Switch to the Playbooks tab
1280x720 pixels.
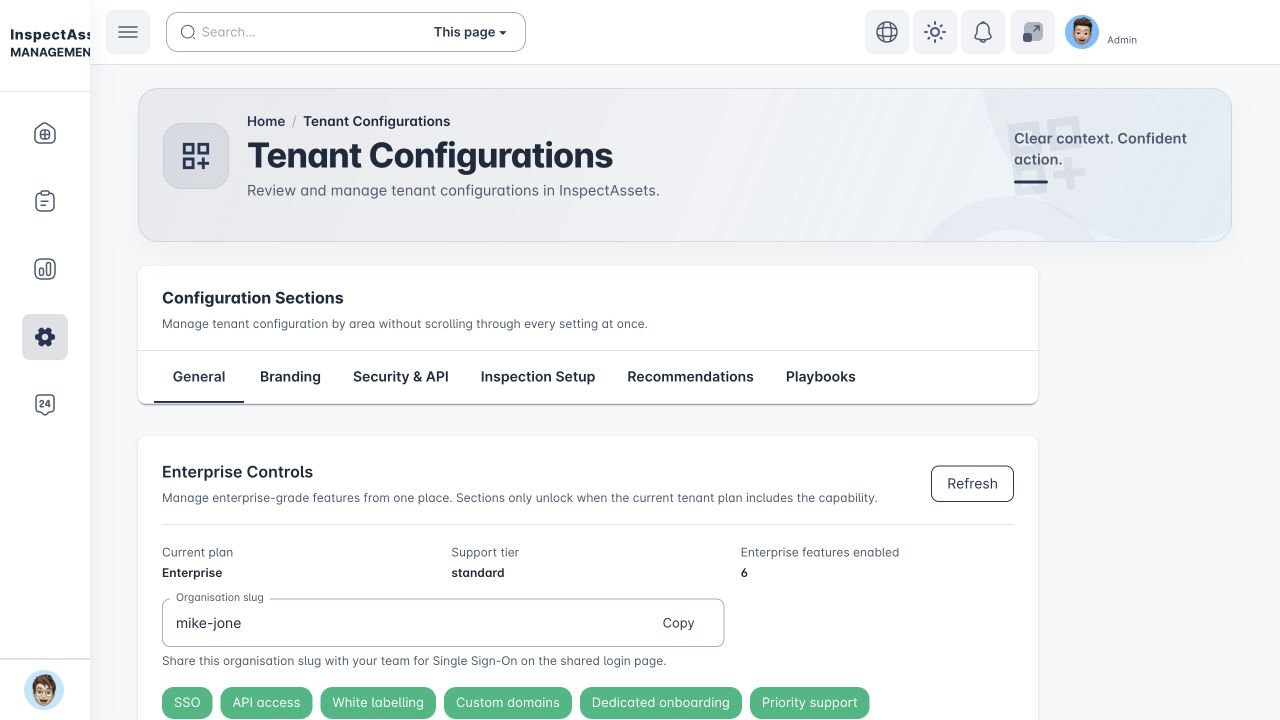pyautogui.click(x=821, y=377)
